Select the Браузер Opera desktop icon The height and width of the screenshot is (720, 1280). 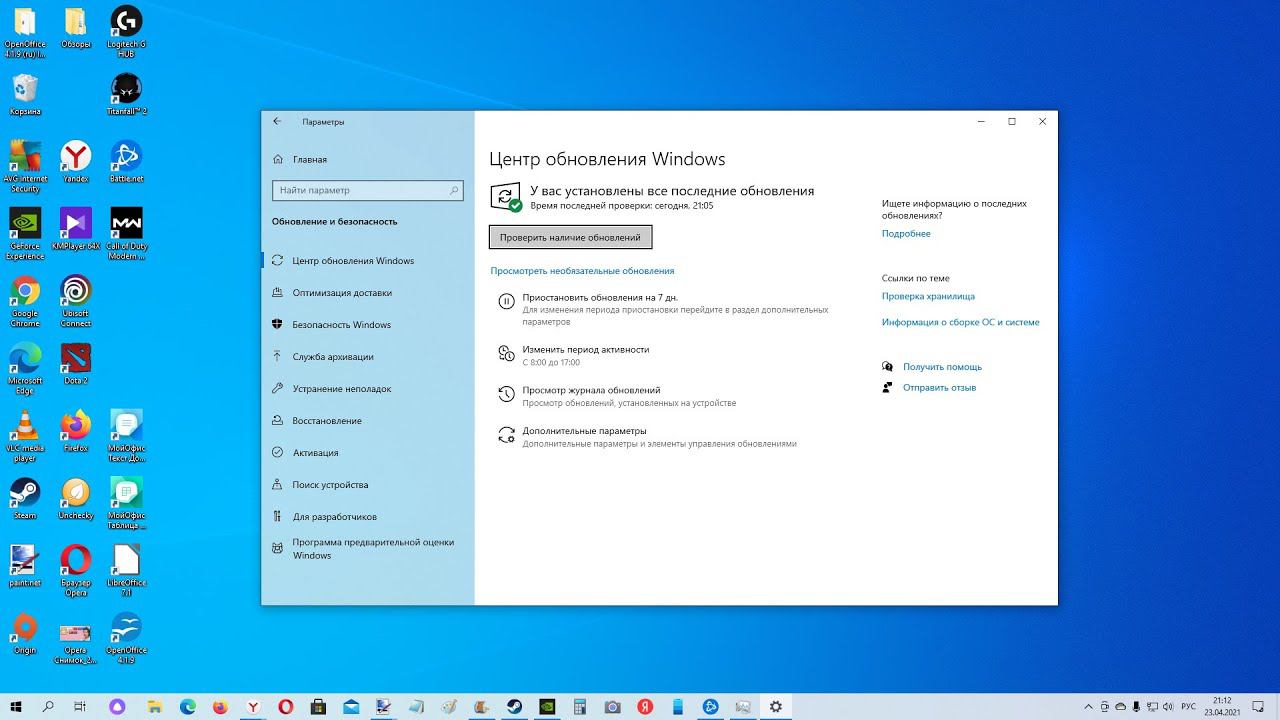point(75,571)
